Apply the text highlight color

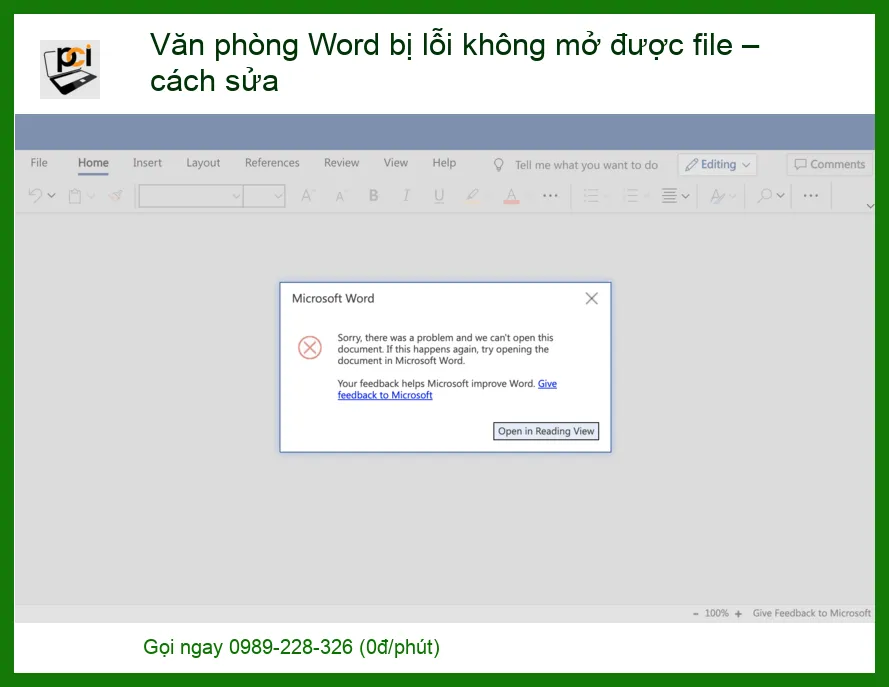click(472, 196)
